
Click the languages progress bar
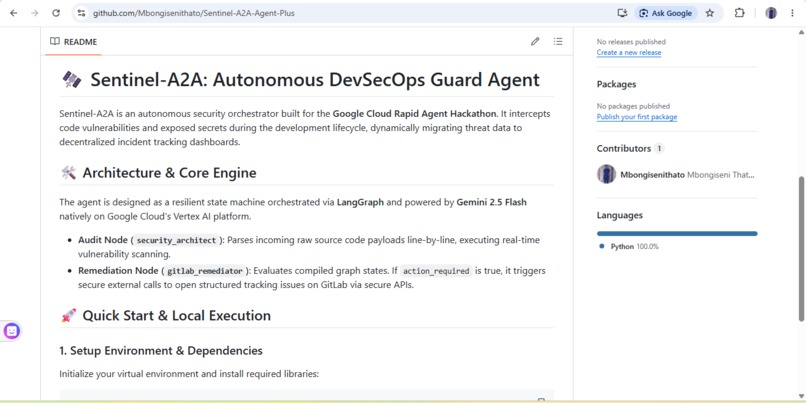click(x=677, y=233)
